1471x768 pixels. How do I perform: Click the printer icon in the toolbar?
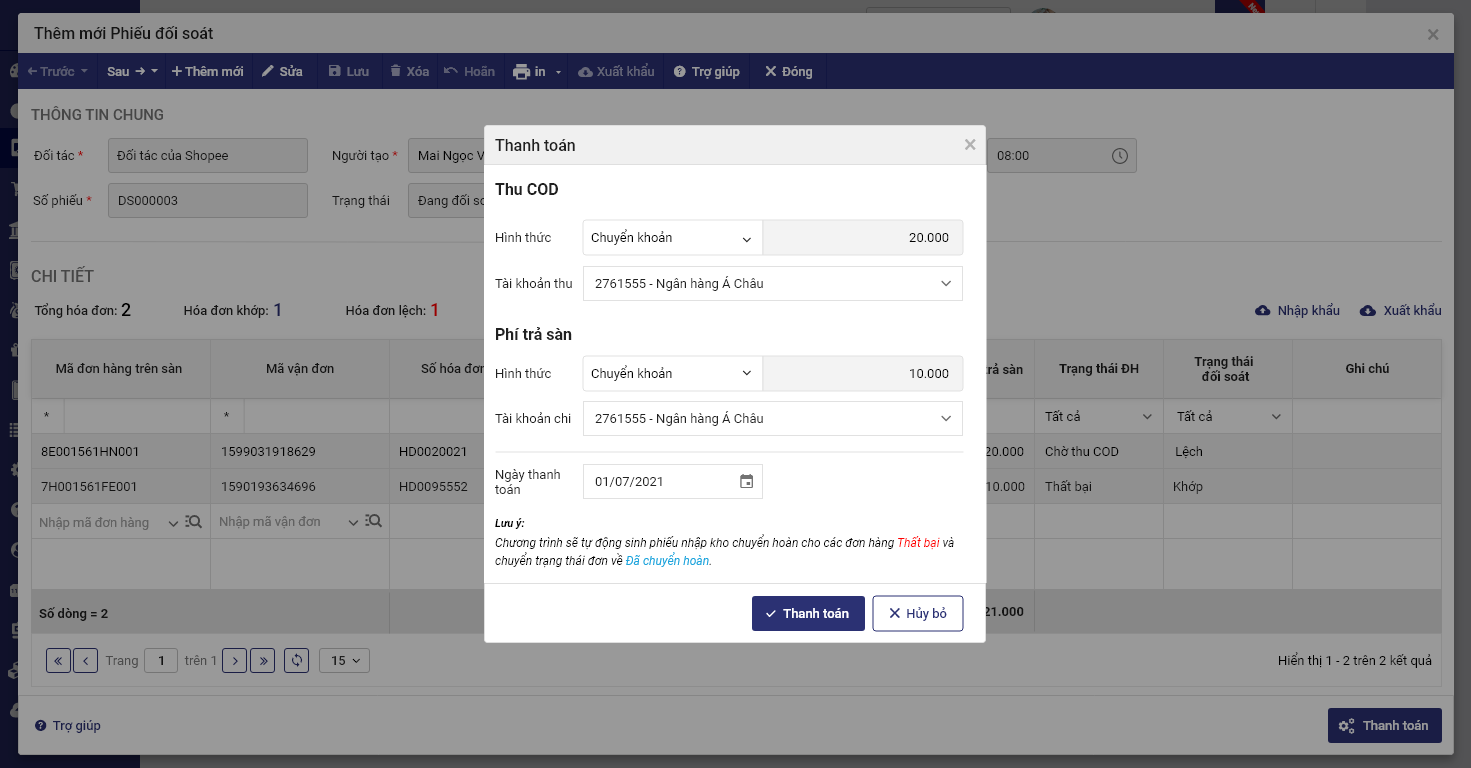tap(521, 72)
